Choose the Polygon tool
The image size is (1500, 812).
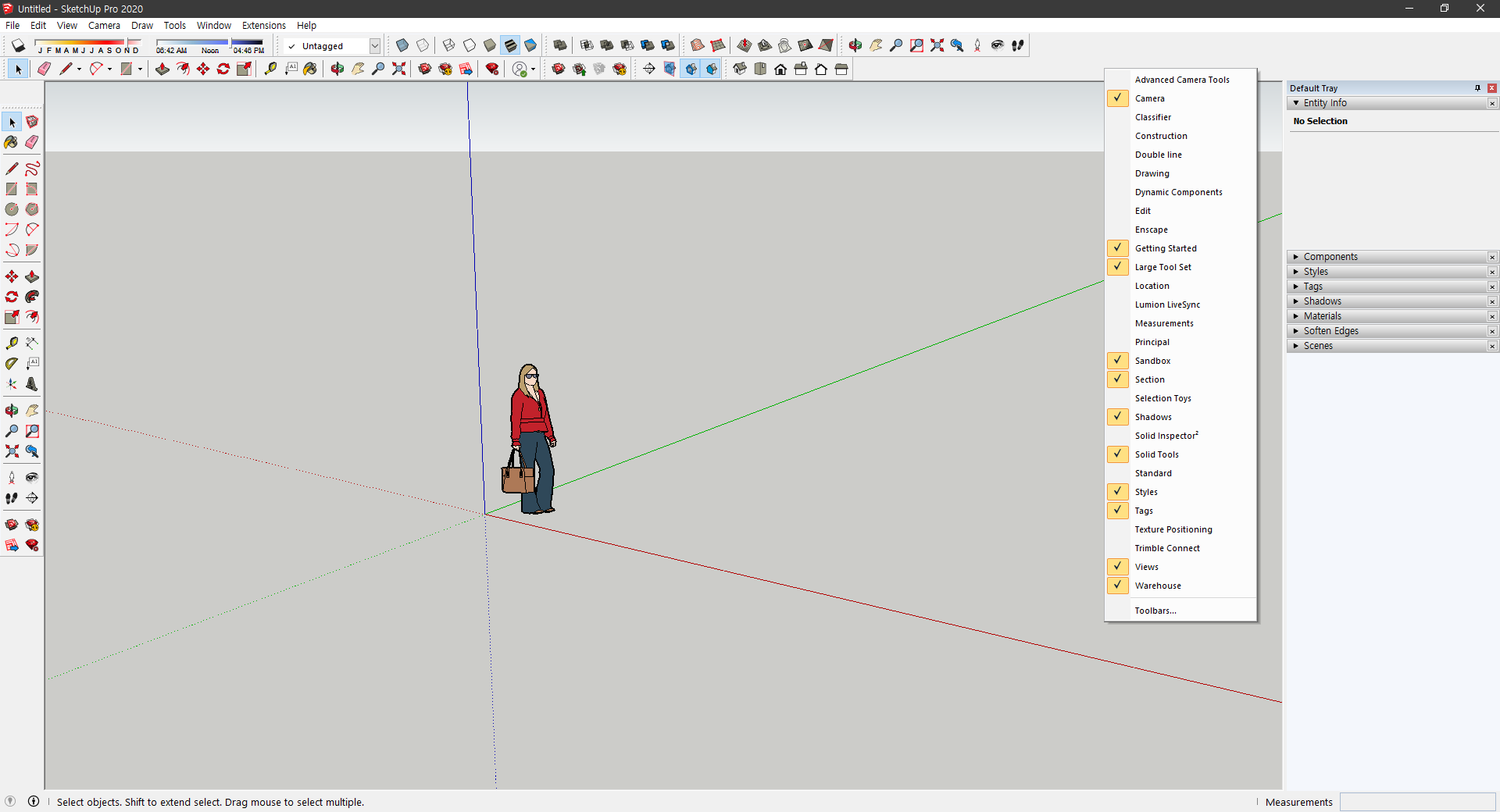point(32,209)
